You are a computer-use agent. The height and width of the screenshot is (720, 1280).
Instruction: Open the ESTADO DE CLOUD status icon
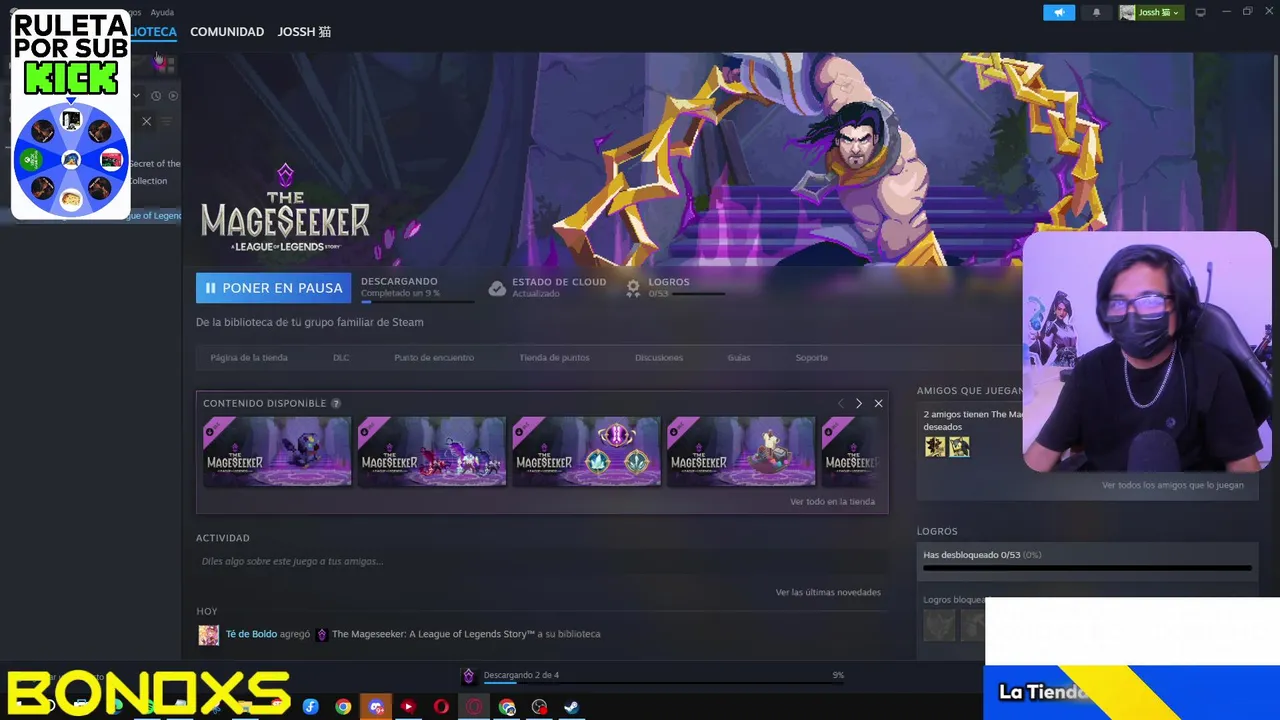pos(497,288)
